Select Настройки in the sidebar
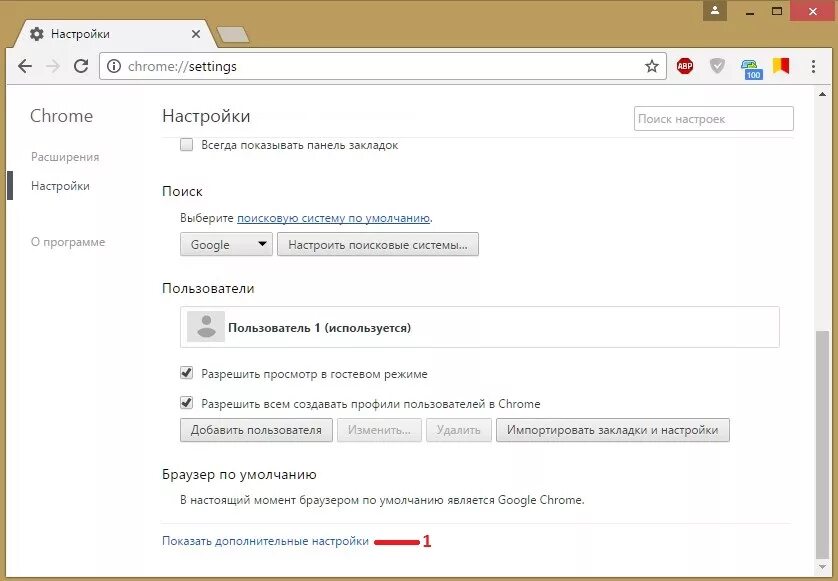 click(x=60, y=186)
